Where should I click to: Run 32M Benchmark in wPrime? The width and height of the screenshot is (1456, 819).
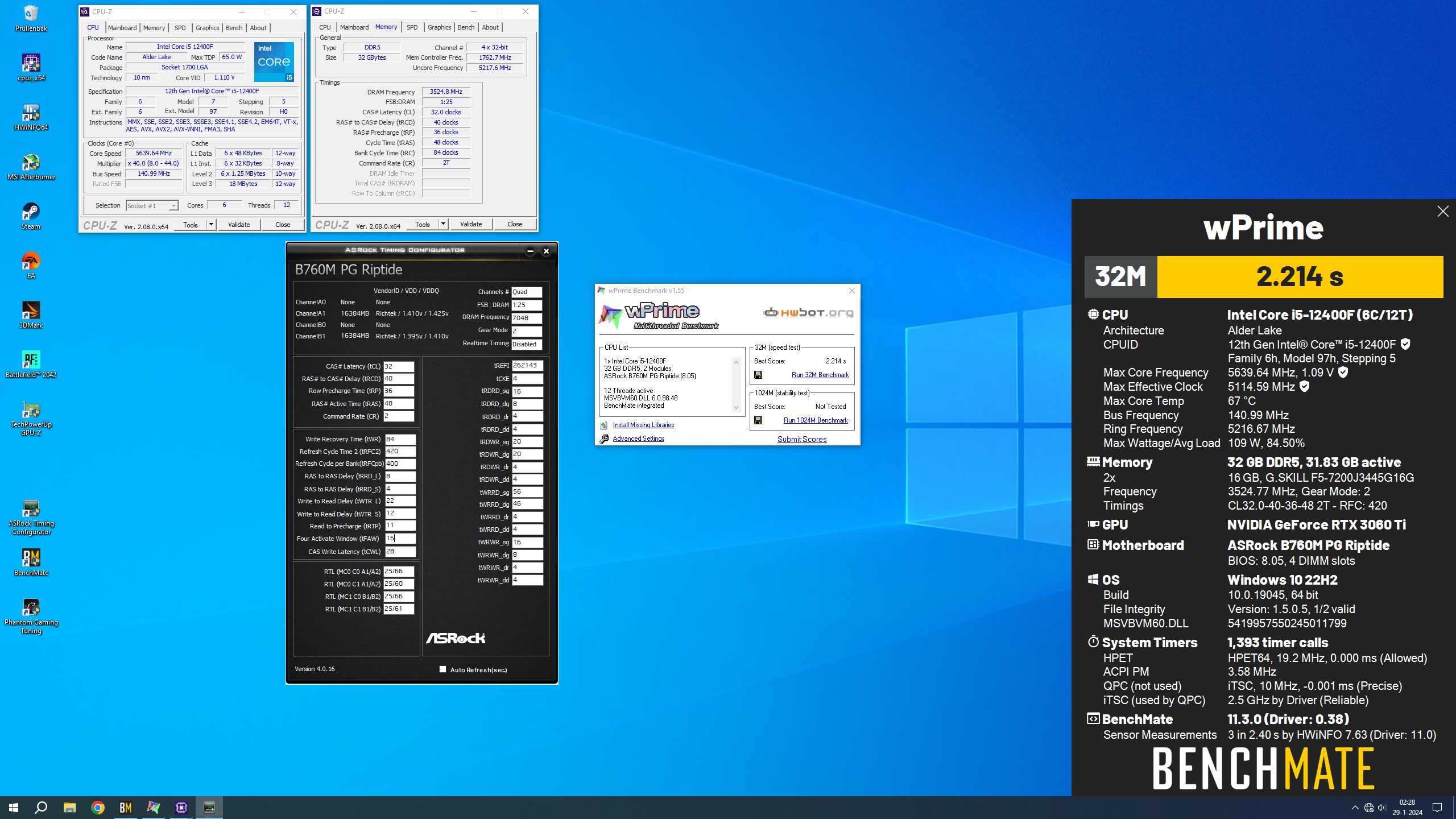(x=820, y=375)
